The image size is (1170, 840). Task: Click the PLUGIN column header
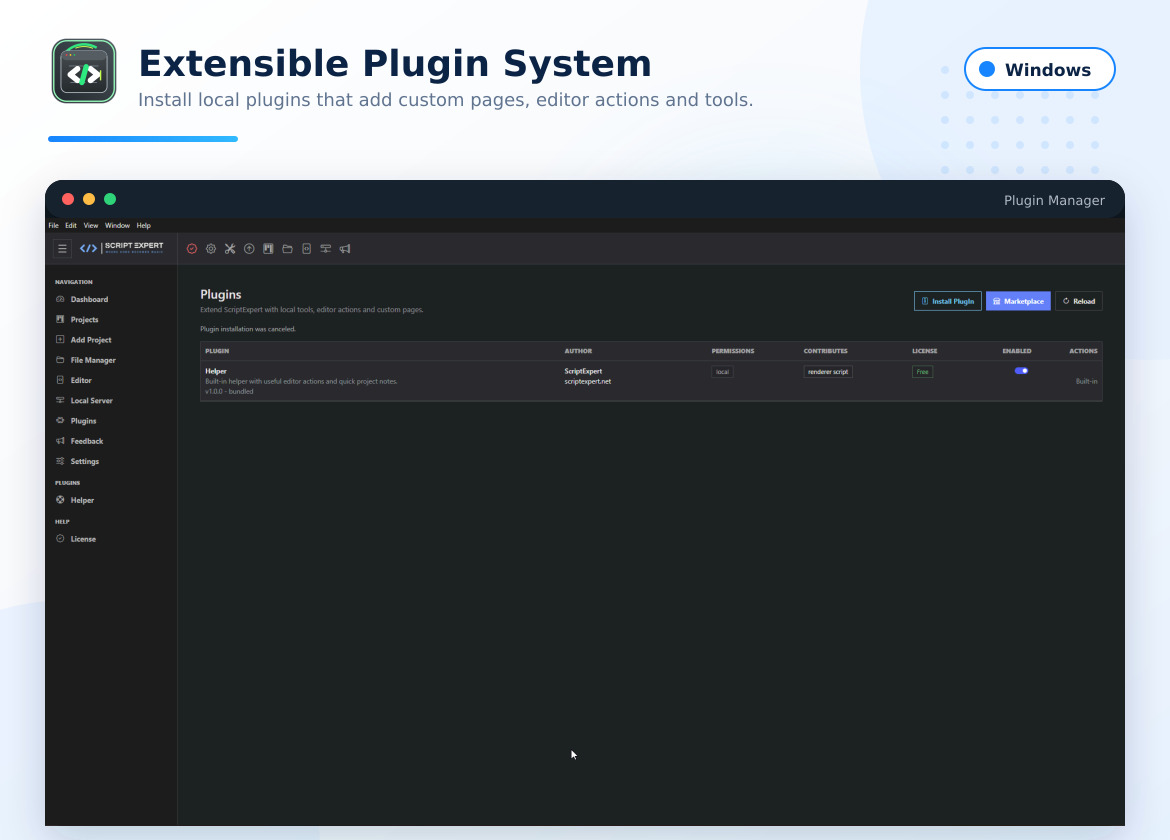tap(217, 351)
